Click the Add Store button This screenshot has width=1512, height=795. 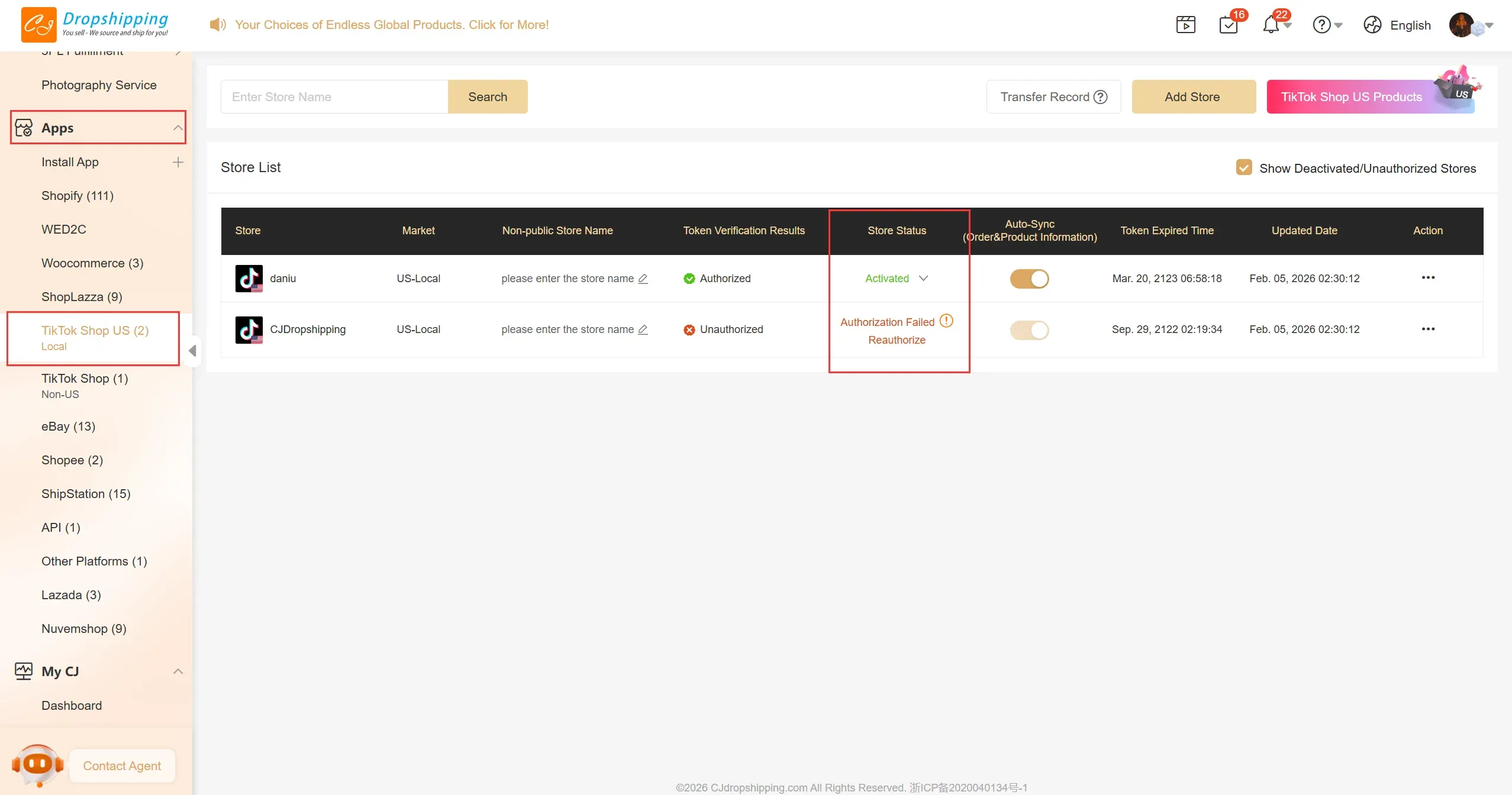[x=1193, y=97]
